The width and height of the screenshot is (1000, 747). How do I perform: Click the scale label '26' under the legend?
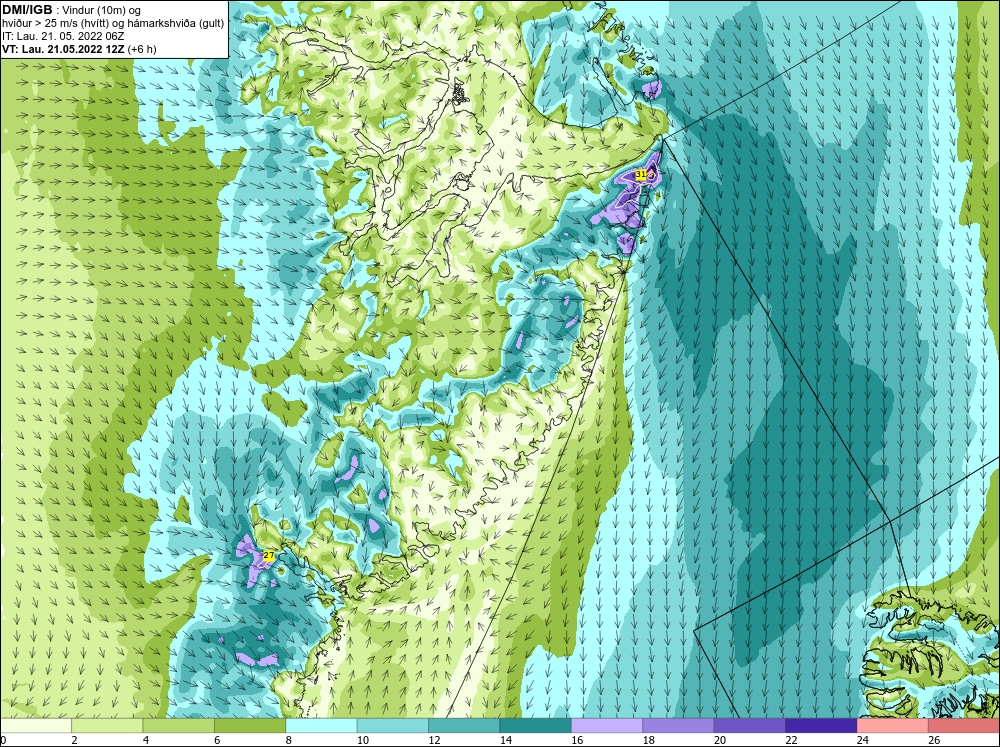(x=934, y=740)
